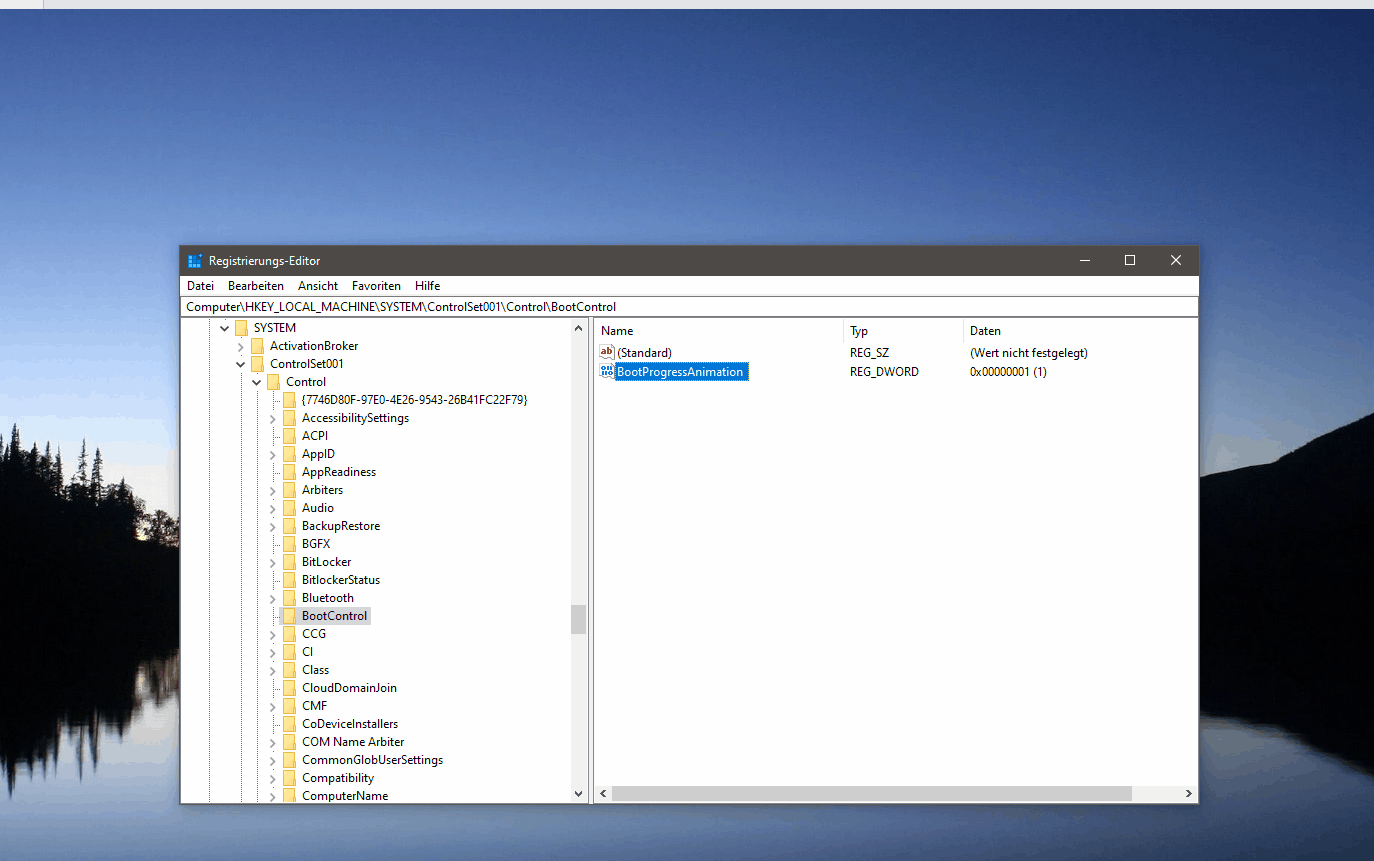
Task: Click the BackupRestore folder icon
Action: pyautogui.click(x=289, y=526)
